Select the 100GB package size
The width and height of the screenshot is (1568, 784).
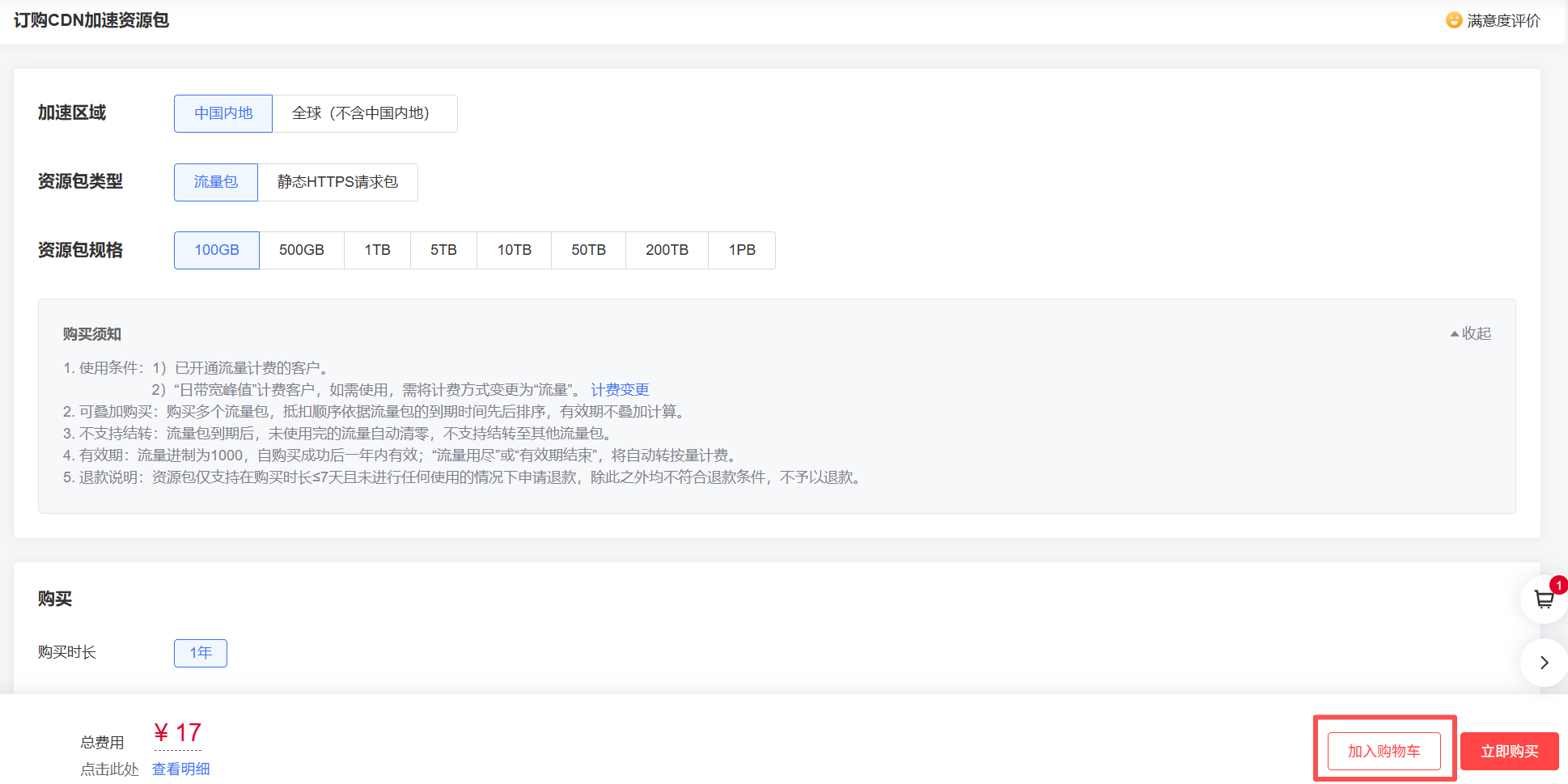(x=217, y=250)
